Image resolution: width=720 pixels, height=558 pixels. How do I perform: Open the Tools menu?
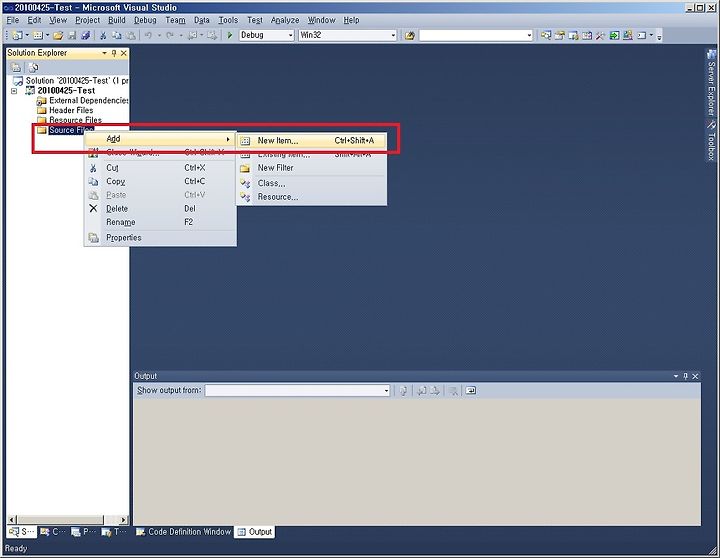[x=228, y=20]
